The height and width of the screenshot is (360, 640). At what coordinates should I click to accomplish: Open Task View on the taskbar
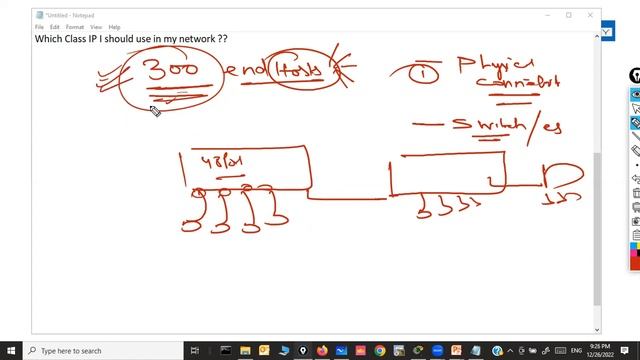point(195,351)
